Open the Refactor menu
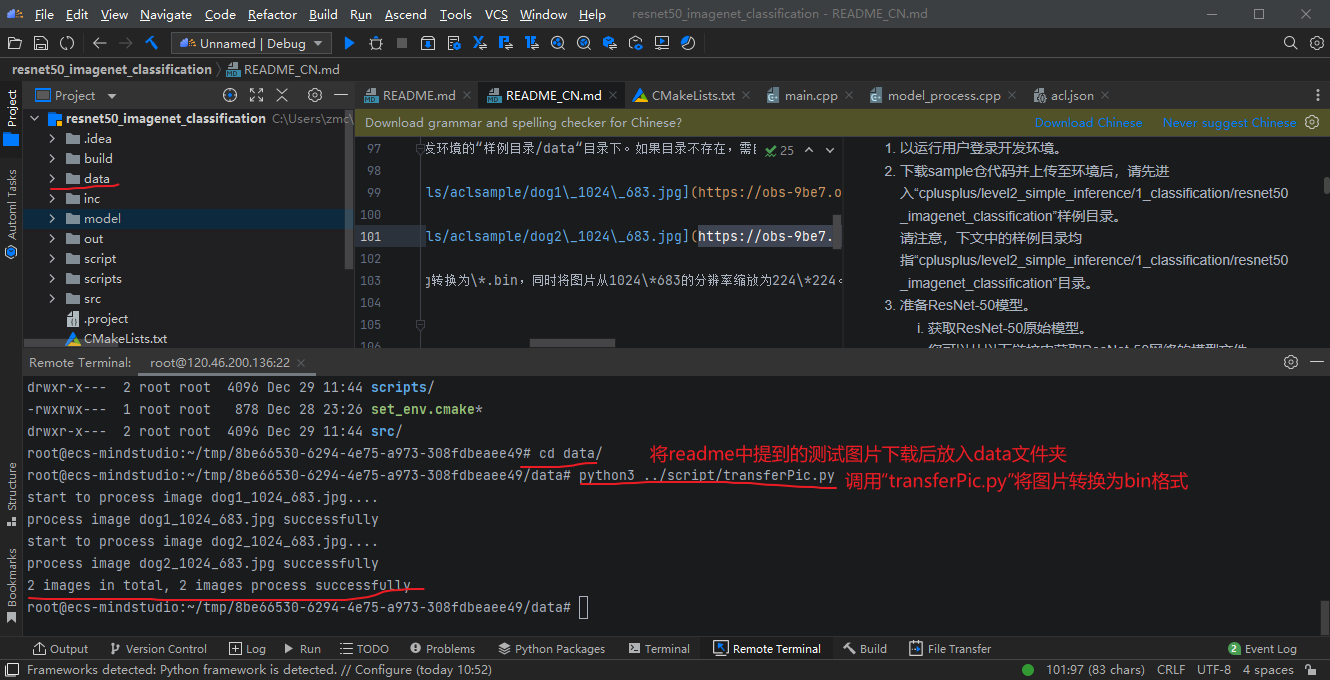This screenshot has width=1330, height=680. point(272,14)
